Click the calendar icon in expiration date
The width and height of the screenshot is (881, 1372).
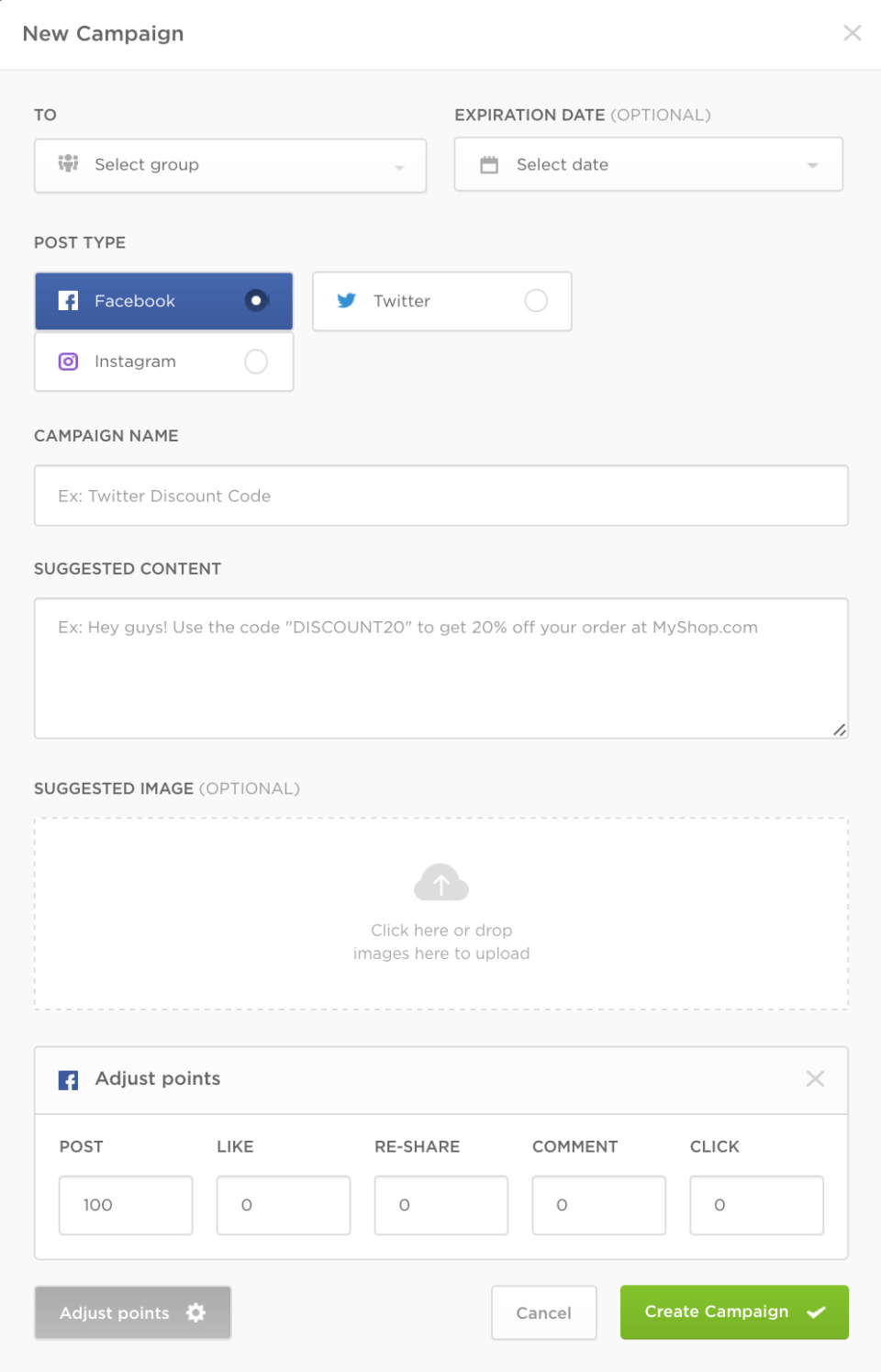(x=489, y=164)
